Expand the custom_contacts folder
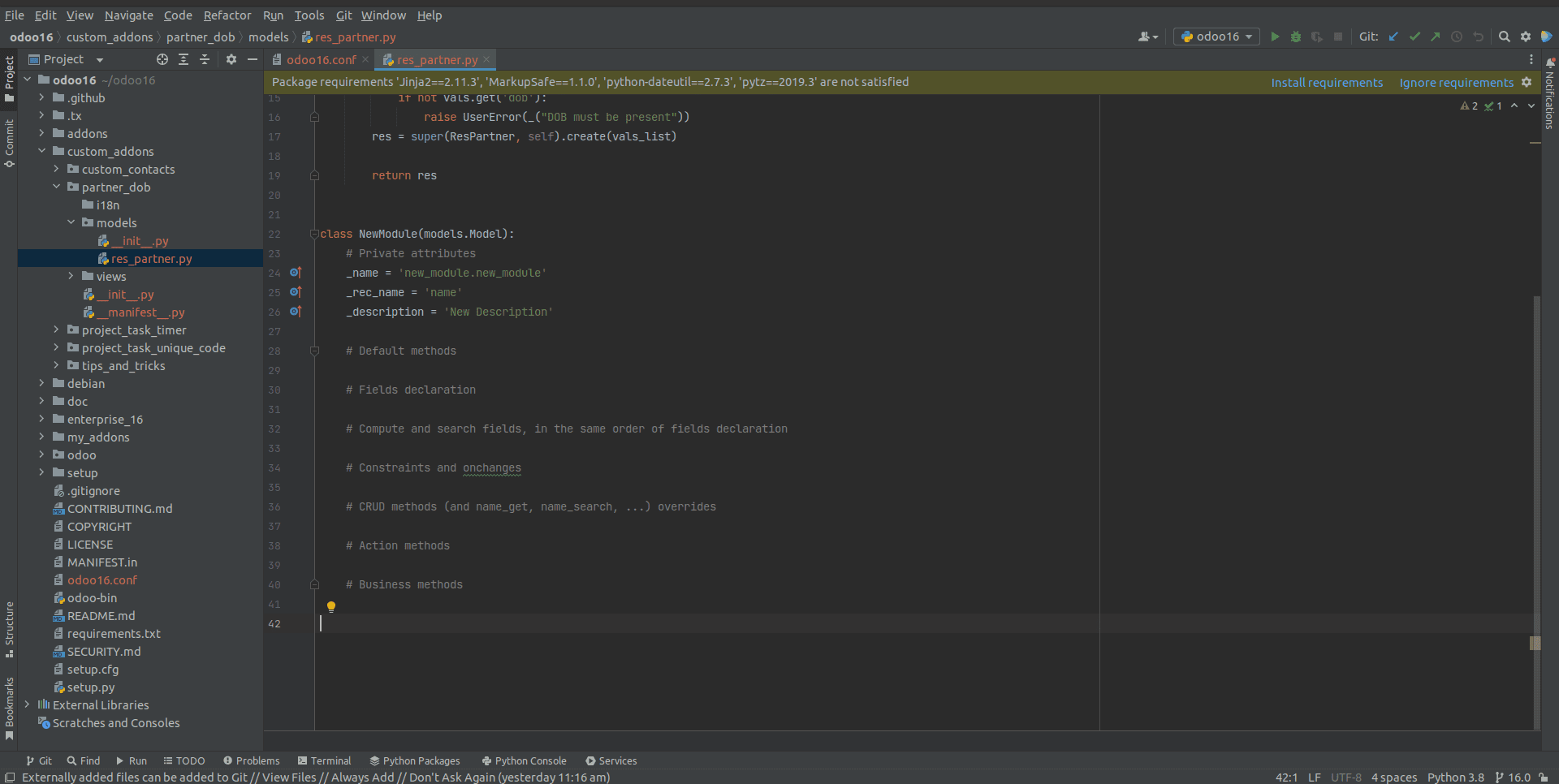The image size is (1559, 784). [x=56, y=169]
